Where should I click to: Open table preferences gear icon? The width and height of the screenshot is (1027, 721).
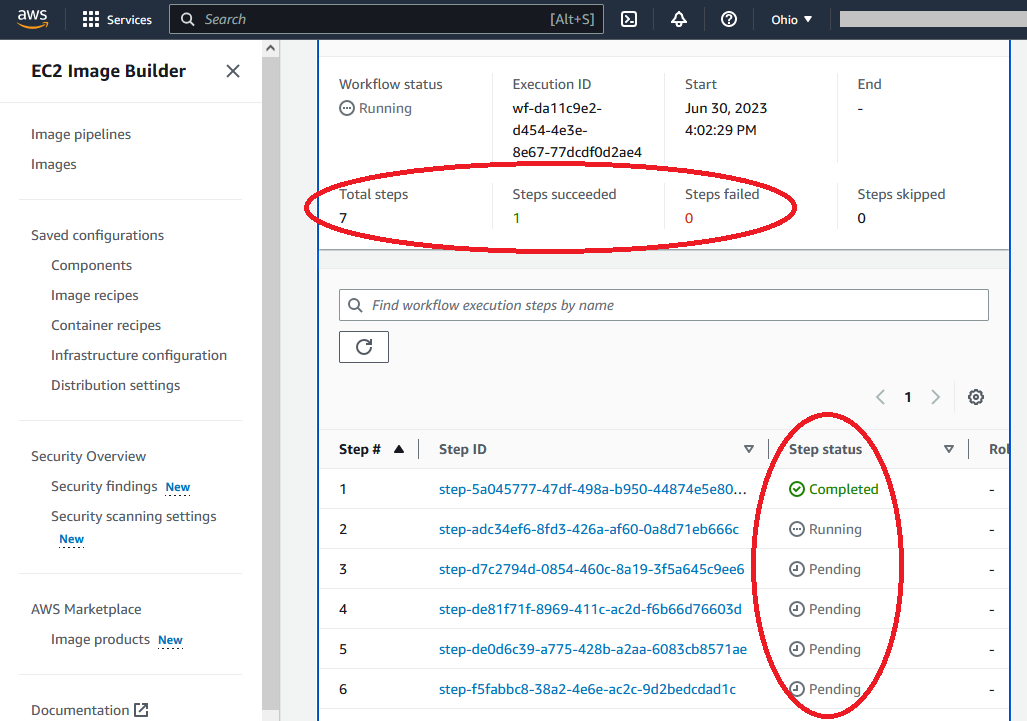[976, 397]
